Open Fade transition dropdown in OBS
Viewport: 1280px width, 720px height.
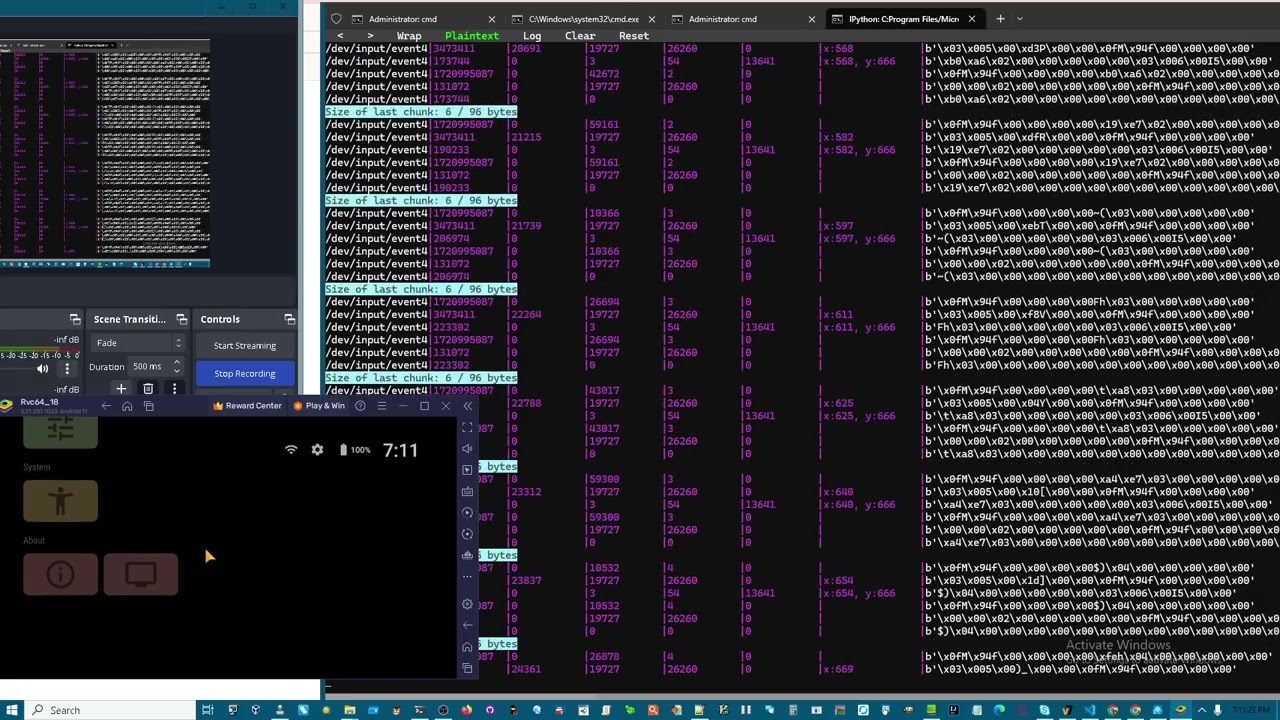[137, 343]
